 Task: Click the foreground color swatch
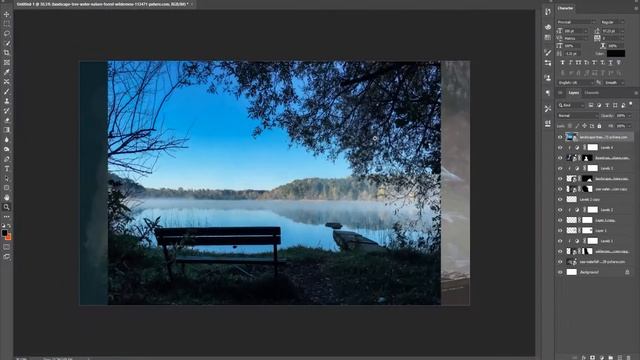tap(4, 233)
